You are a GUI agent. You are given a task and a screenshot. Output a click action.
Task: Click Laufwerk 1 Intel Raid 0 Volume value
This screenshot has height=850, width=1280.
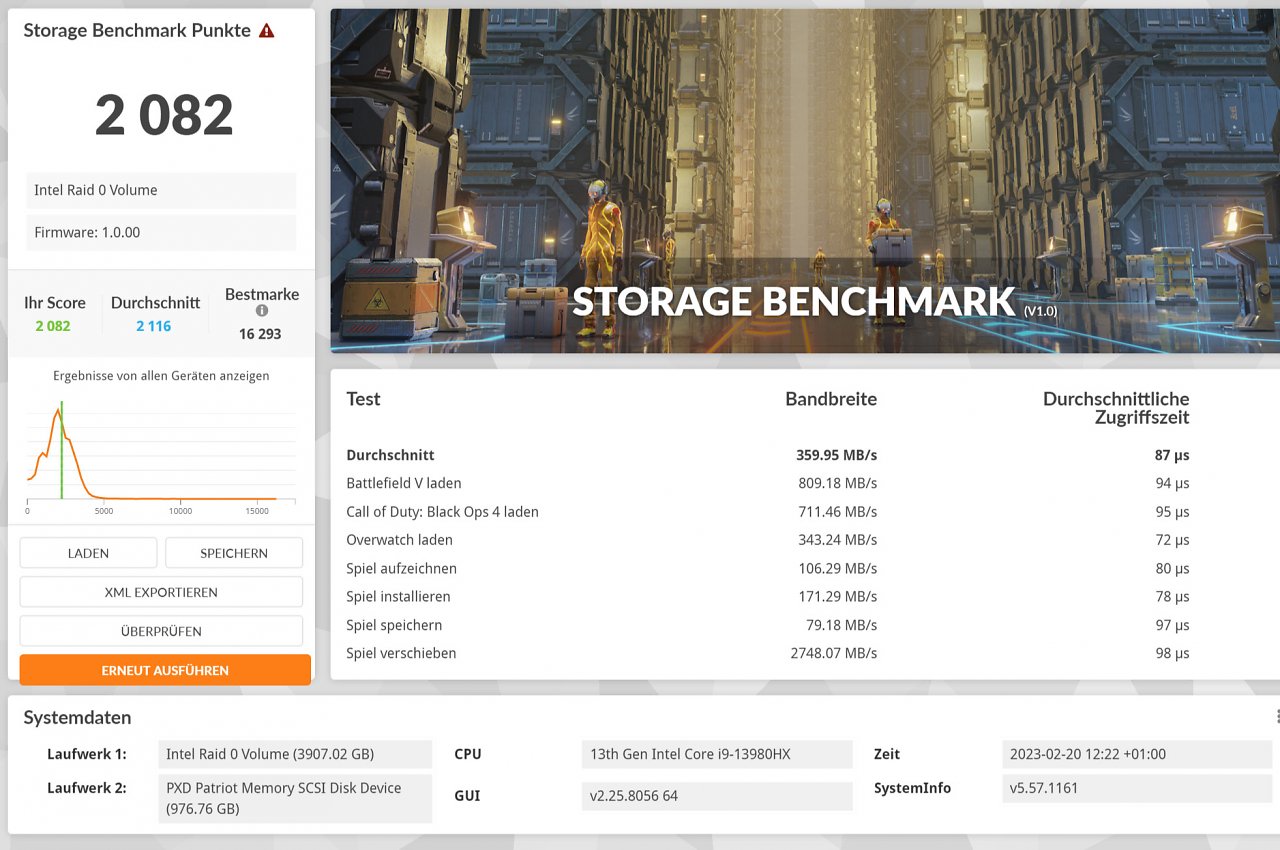[x=296, y=754]
